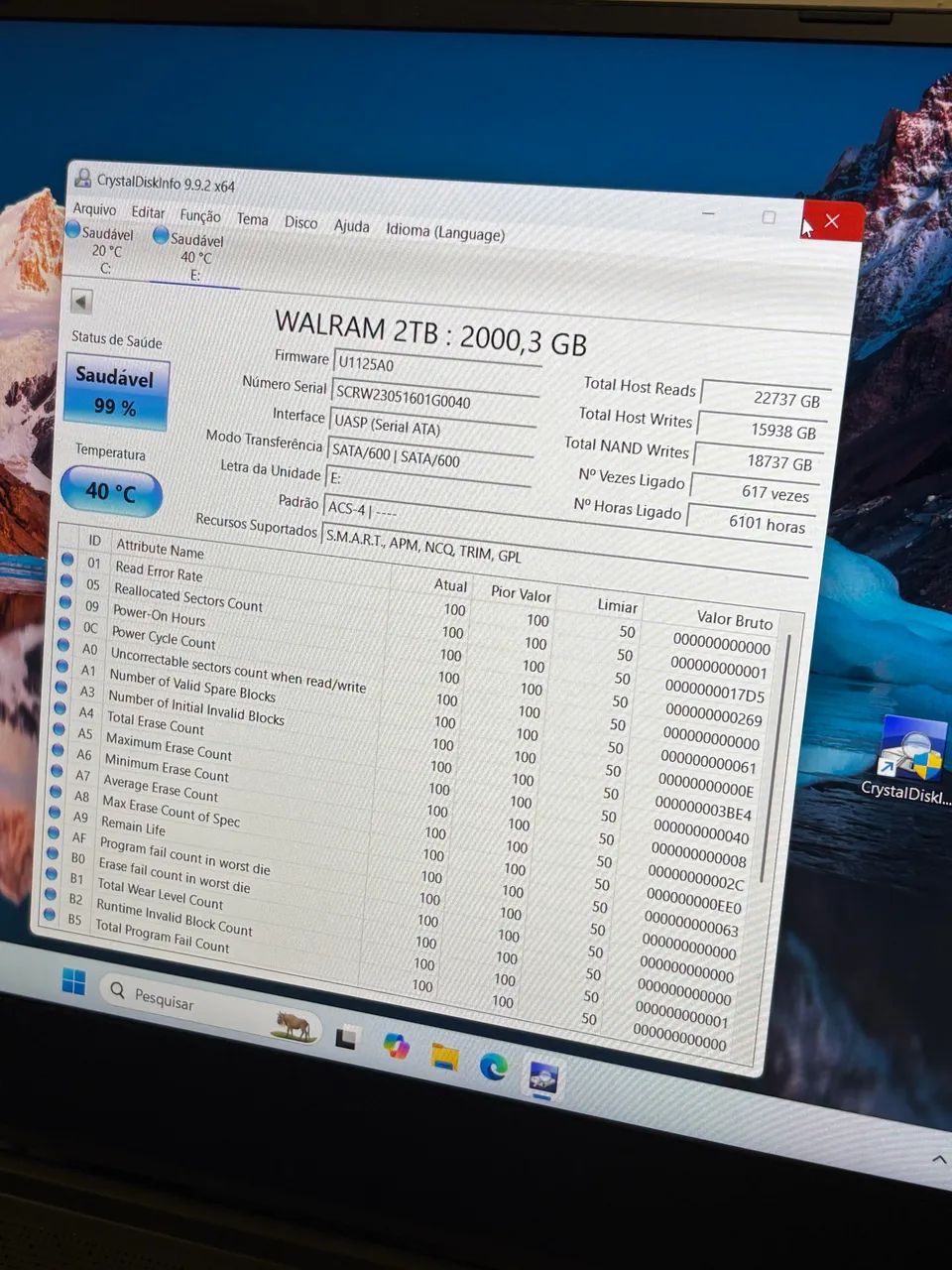Click the status circle of attribute AF
952x1270 pixels.
click(x=53, y=833)
